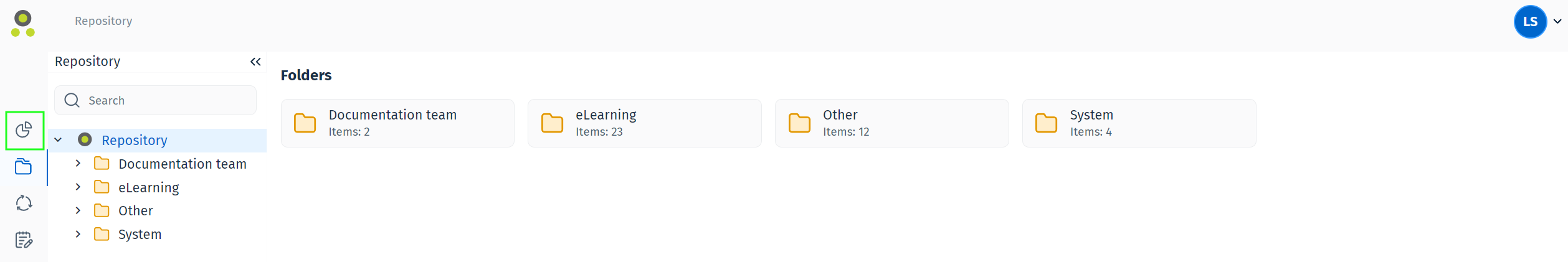Open the user menu dropdown arrow
Screen dimensions: 1568x262
1557,22
